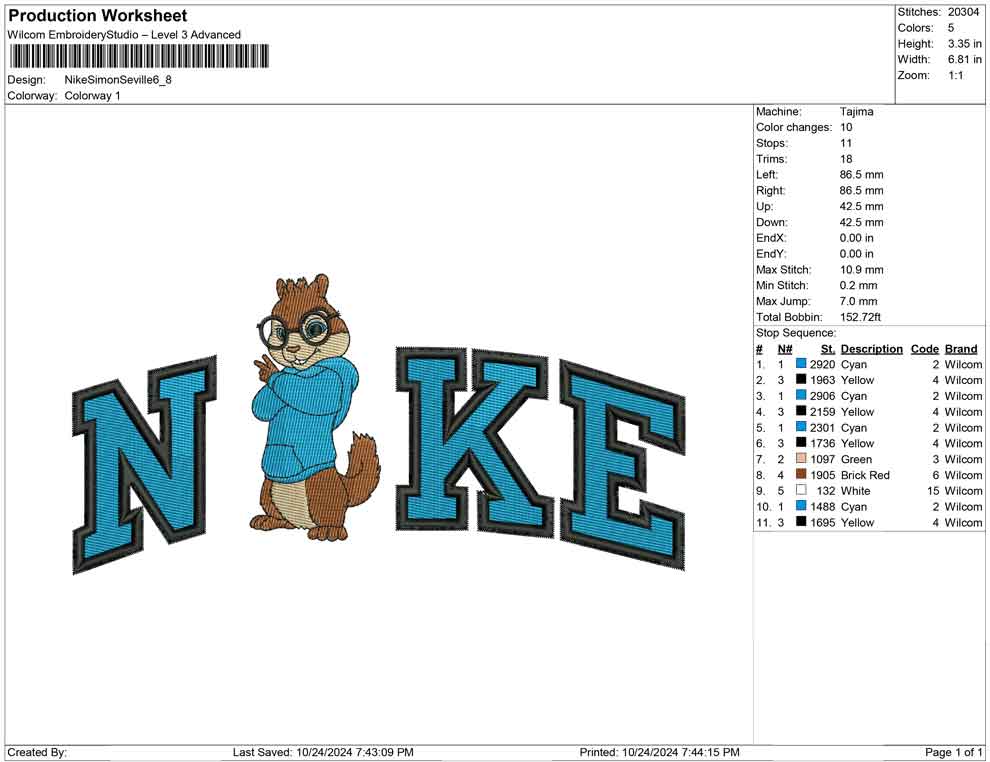Click Max Jump value '7.0 mm'
Viewport: 990px width, 762px height.
[859, 301]
